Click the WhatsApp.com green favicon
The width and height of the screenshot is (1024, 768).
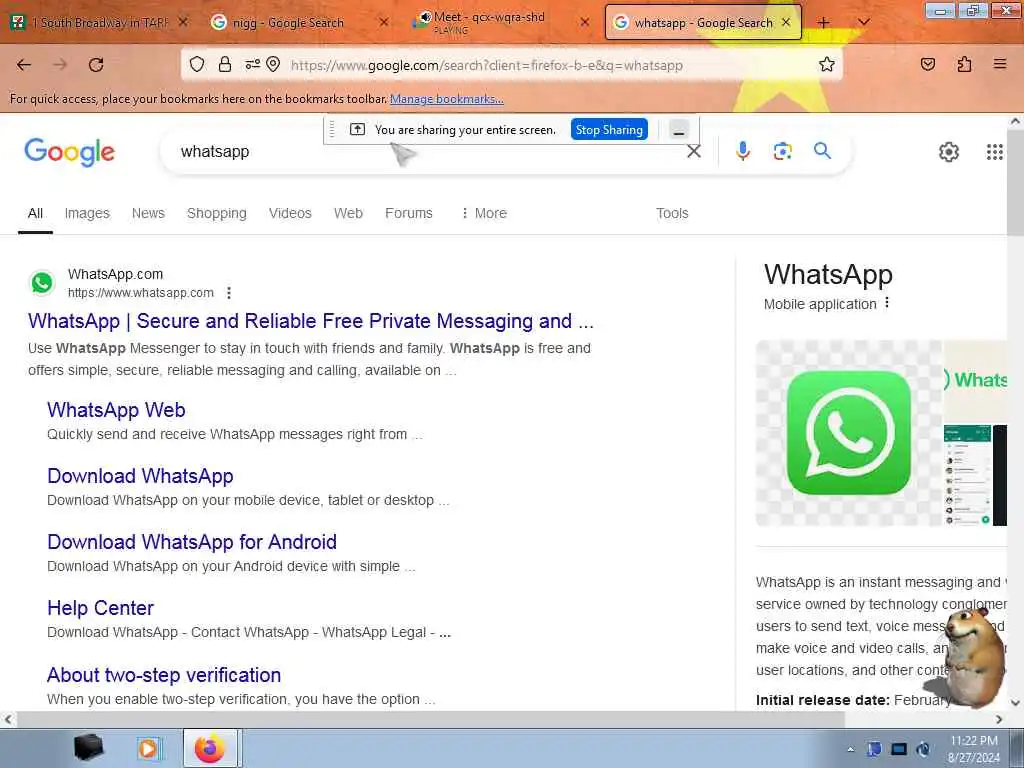pyautogui.click(x=42, y=283)
